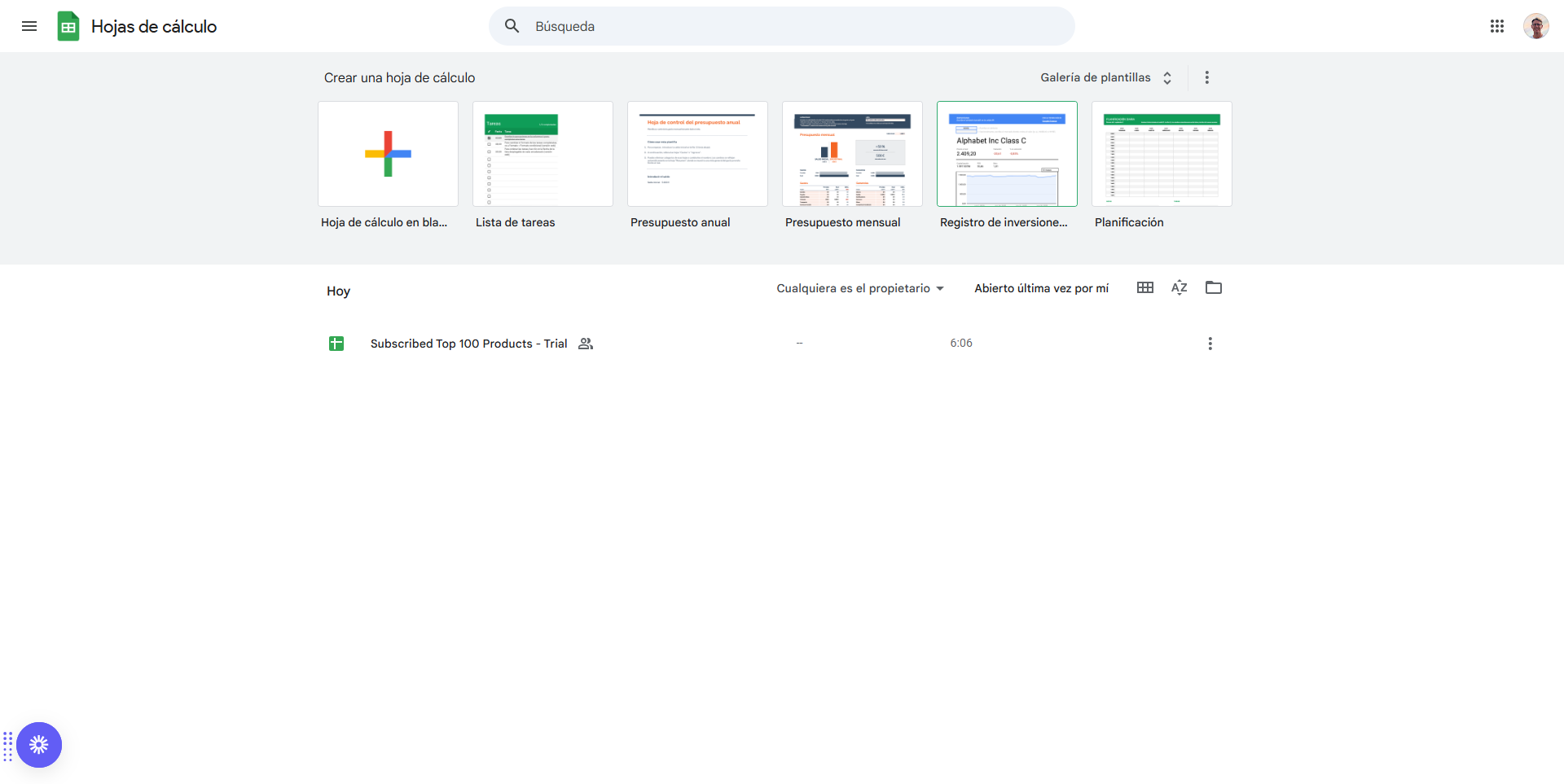
Task: Switch to grid view of files
Action: 1144,287
